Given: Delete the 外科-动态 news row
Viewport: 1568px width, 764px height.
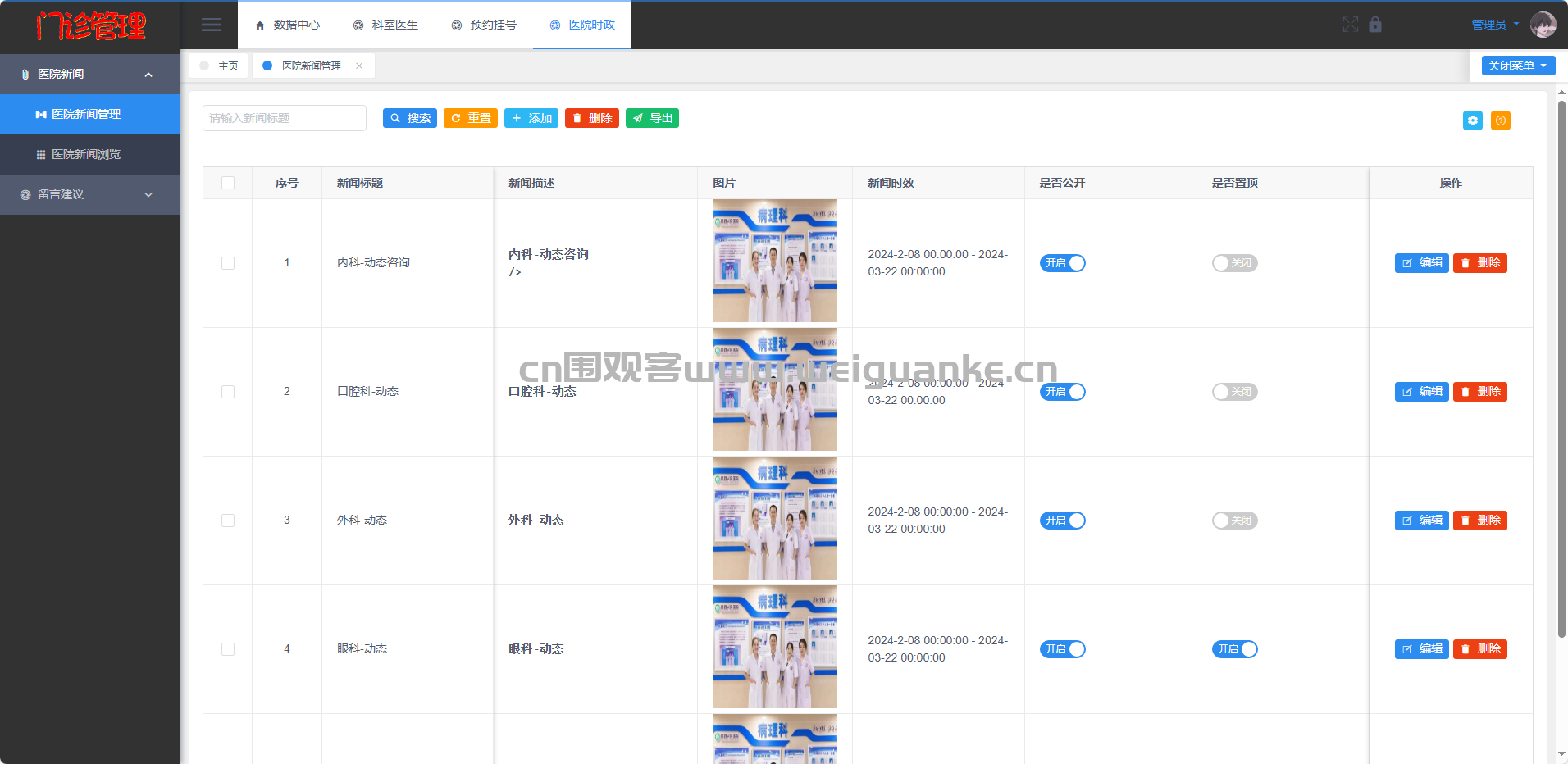Looking at the screenshot, I should [x=1480, y=521].
